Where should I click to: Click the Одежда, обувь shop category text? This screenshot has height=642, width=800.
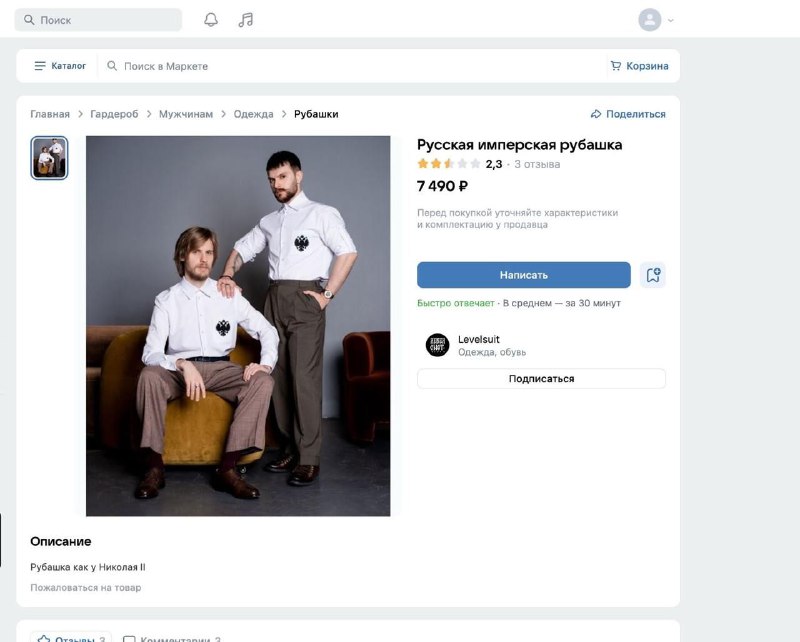[x=492, y=352]
